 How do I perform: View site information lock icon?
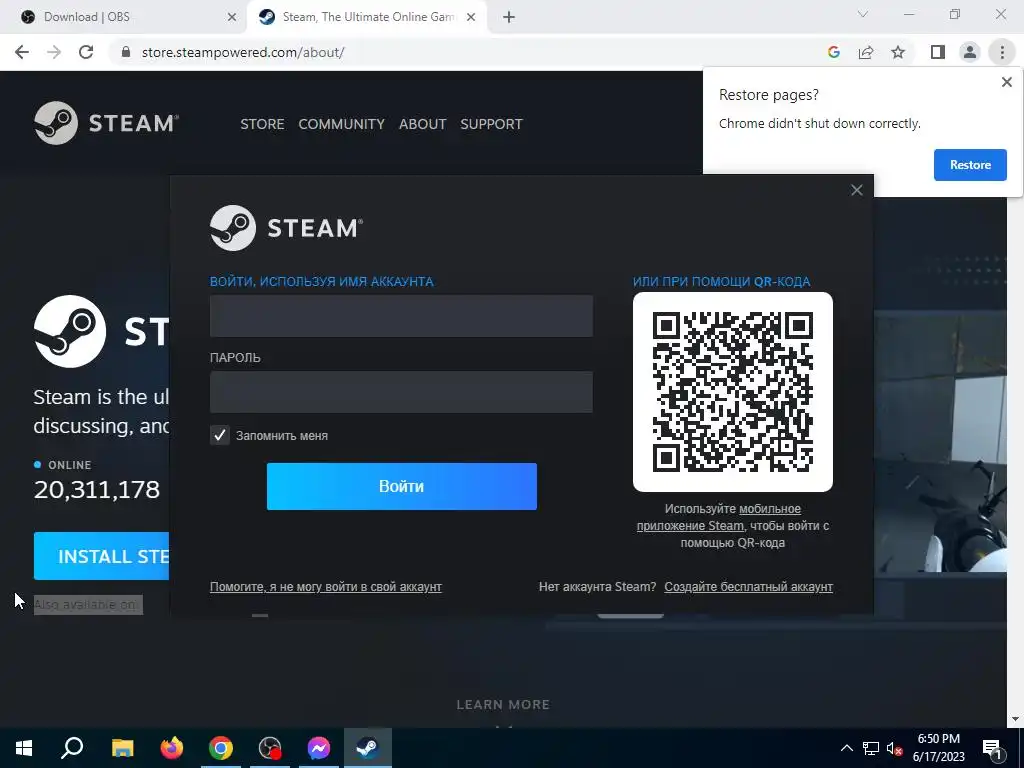[126, 52]
